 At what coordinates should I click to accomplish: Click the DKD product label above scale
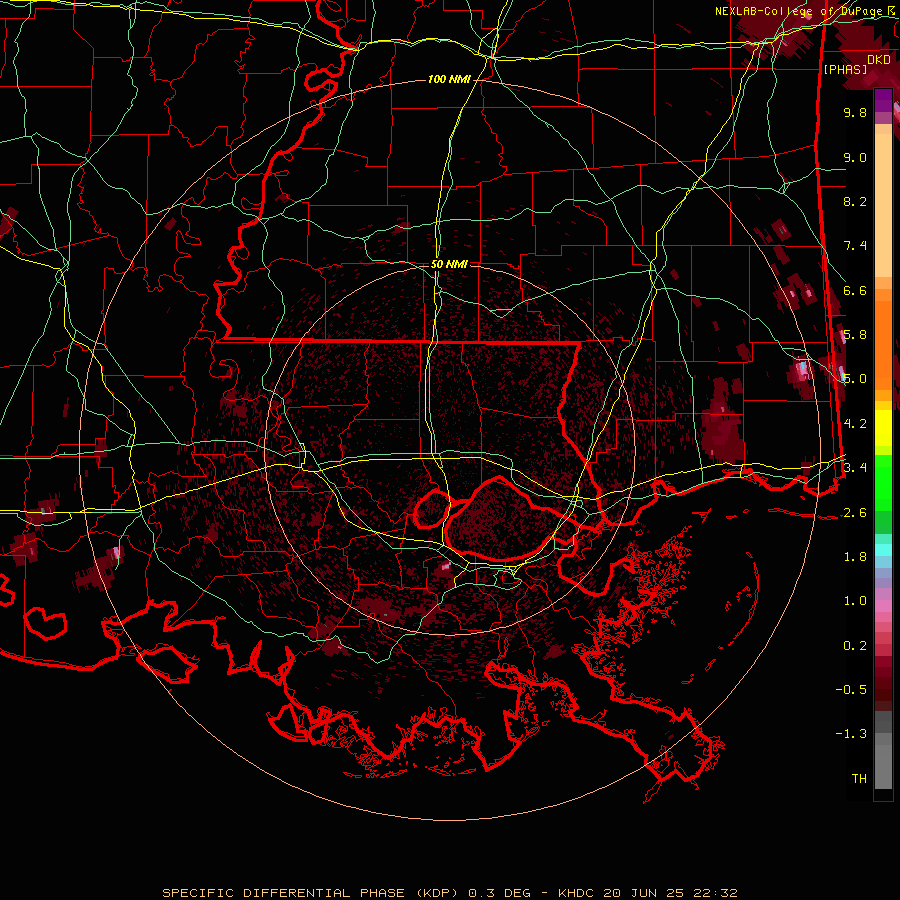[879, 59]
